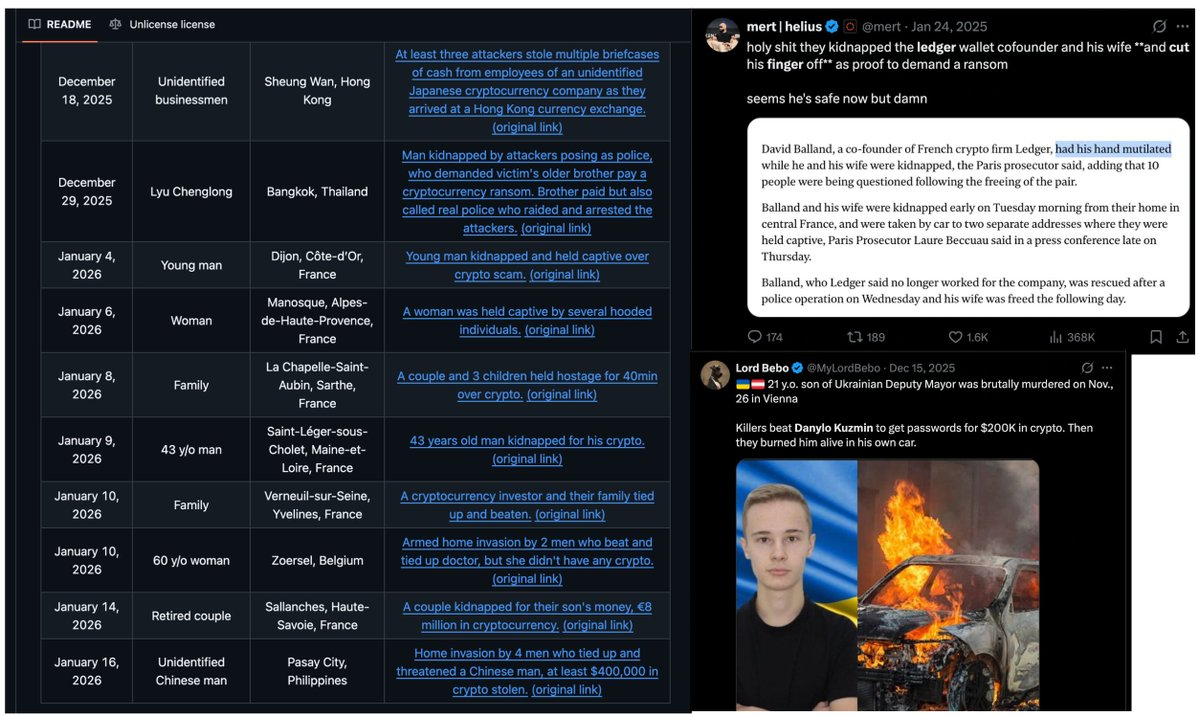
Task: Open mert's profile avatar
Action: (x=721, y=35)
